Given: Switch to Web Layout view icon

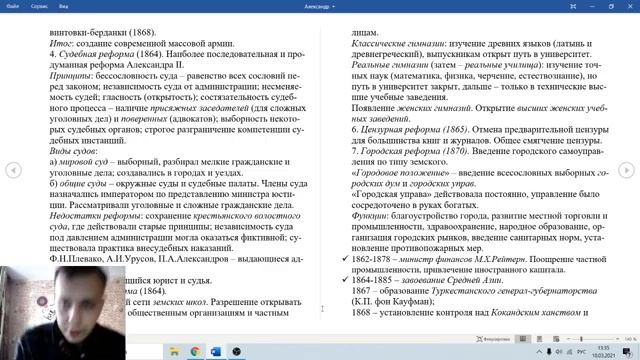Looking at the screenshot, I should (556, 339).
